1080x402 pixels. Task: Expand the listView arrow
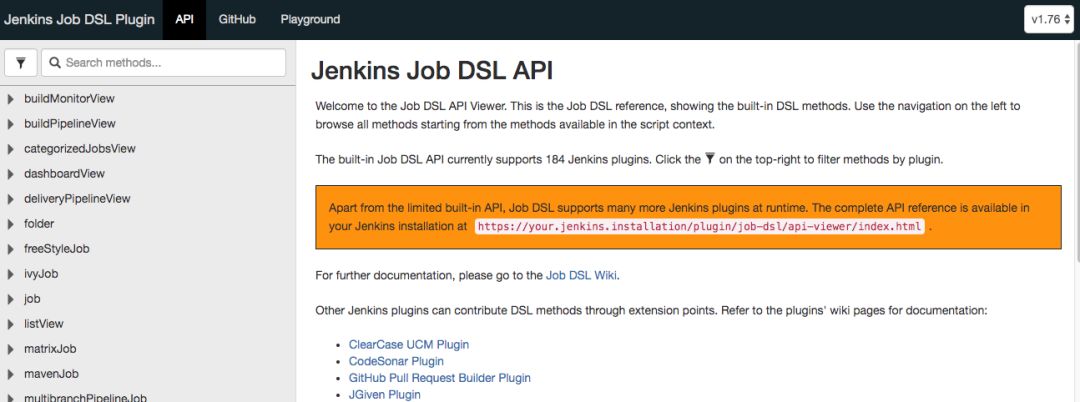click(x=10, y=324)
